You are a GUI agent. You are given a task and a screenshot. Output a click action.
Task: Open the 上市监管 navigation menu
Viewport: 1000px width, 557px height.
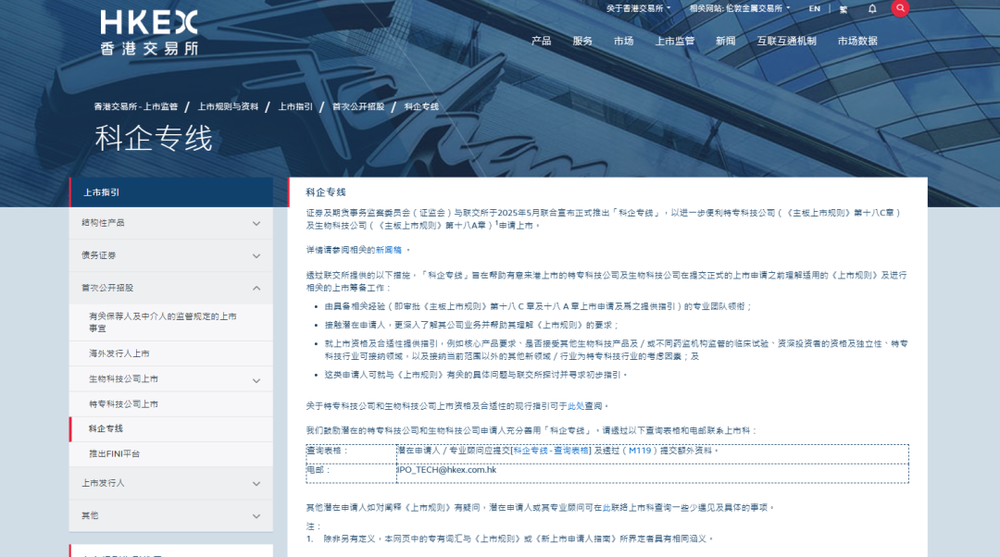point(674,41)
